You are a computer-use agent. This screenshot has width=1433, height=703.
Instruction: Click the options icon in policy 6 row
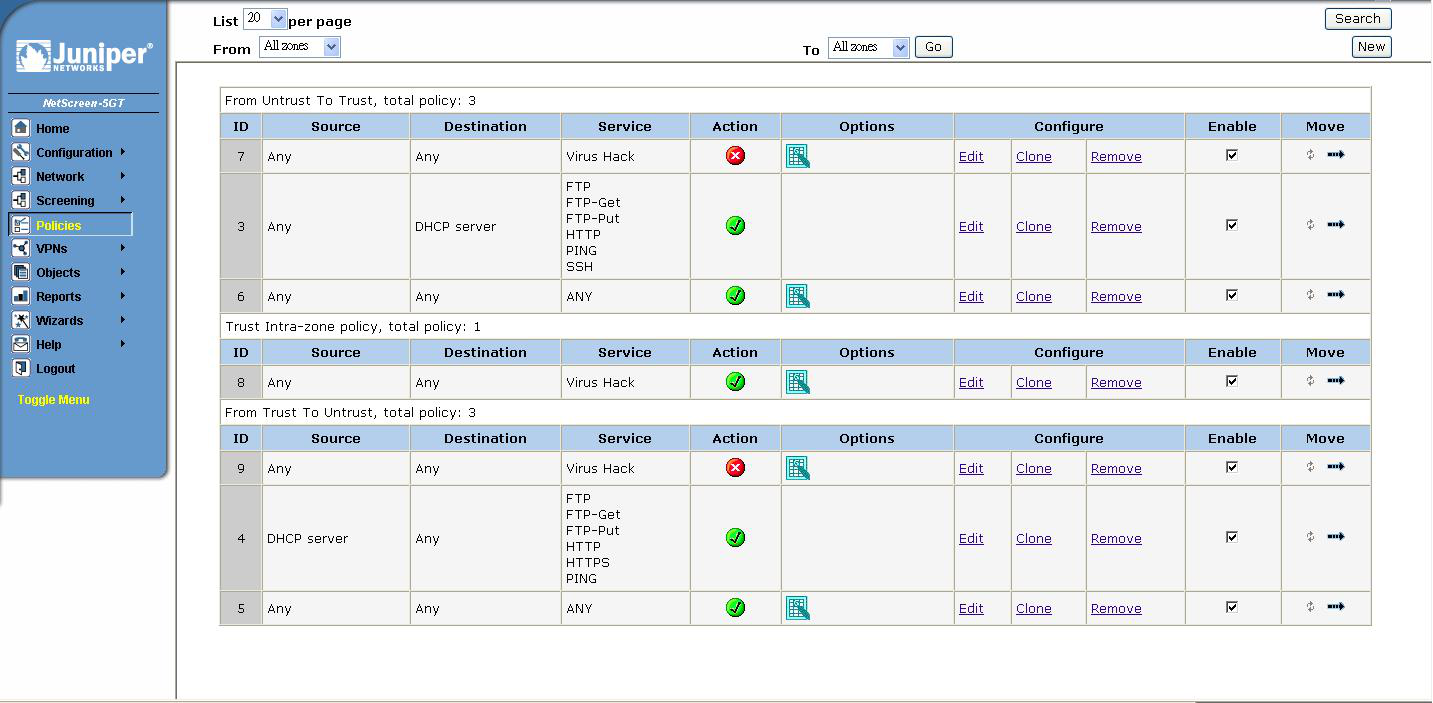pyautogui.click(x=797, y=296)
